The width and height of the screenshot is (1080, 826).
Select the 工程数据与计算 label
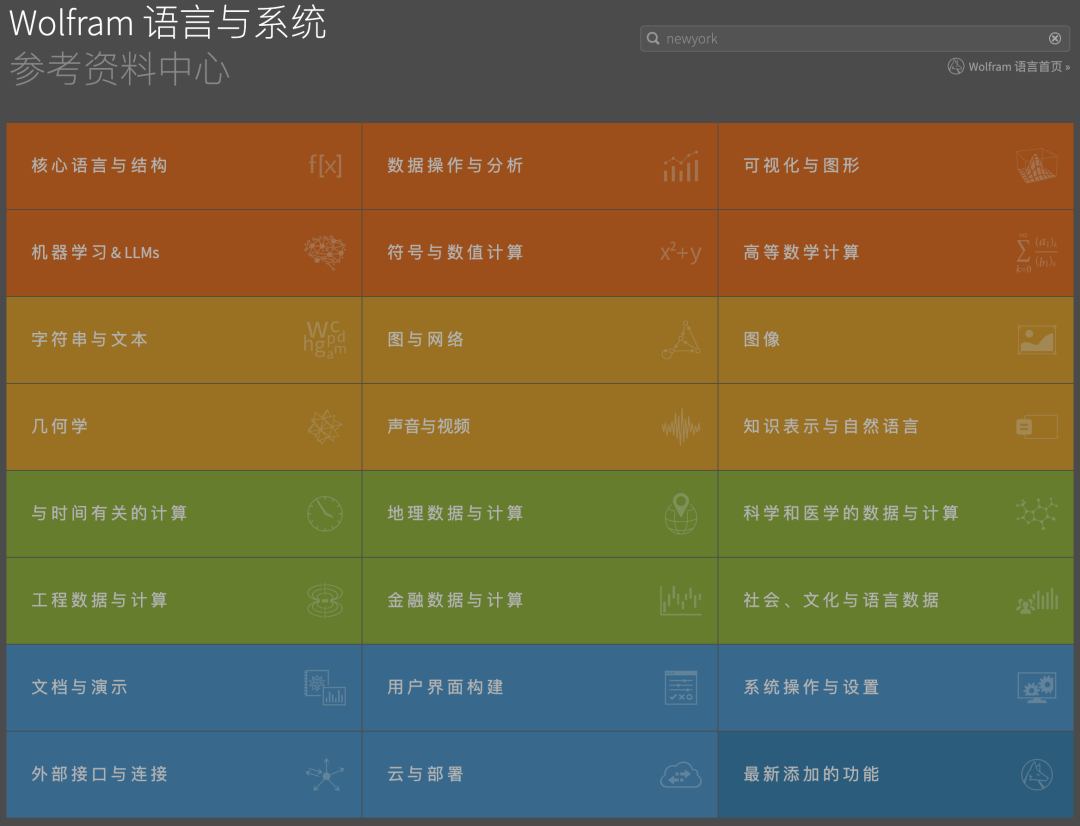(x=99, y=600)
